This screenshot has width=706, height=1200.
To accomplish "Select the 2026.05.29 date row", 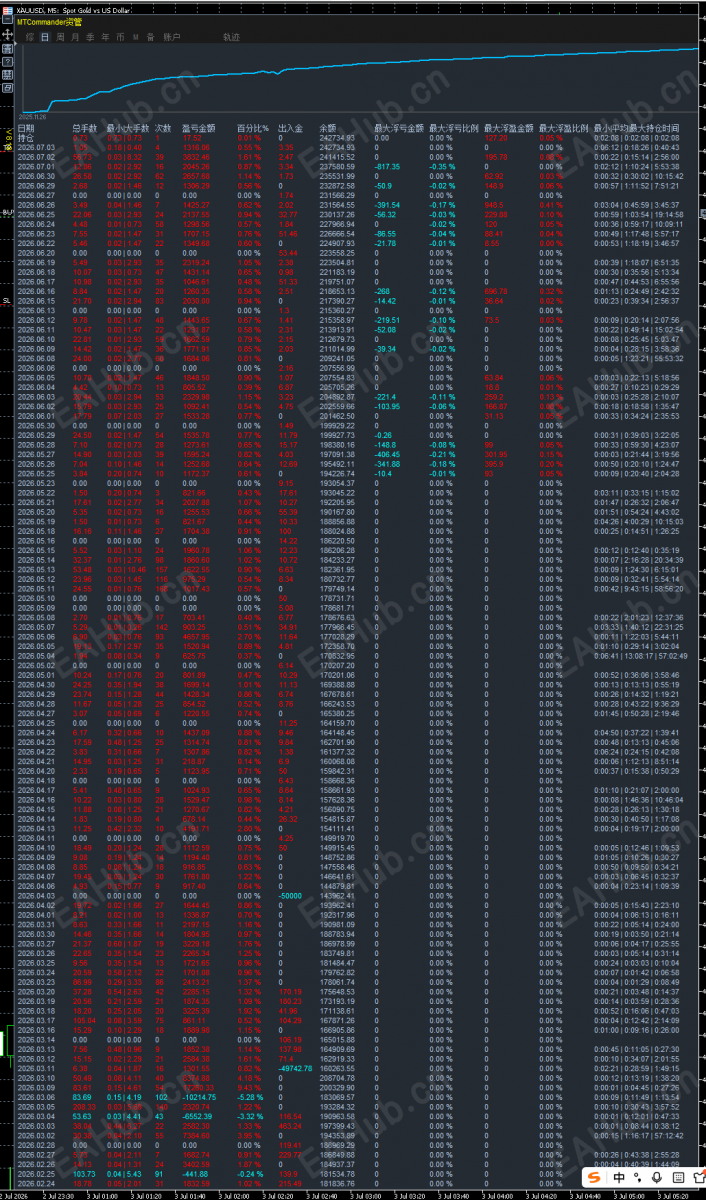I will (x=36, y=434).
